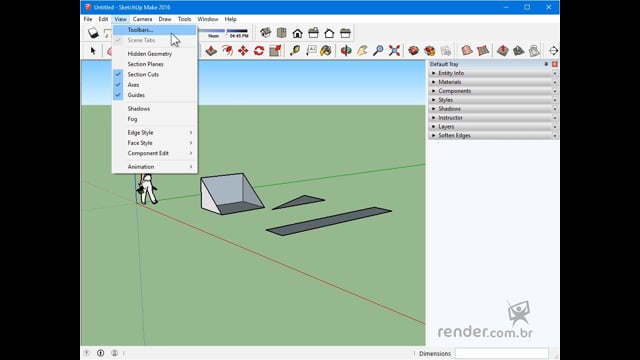Image resolution: width=640 pixels, height=360 pixels.
Task: Open the Edit menu
Action: pos(103,19)
